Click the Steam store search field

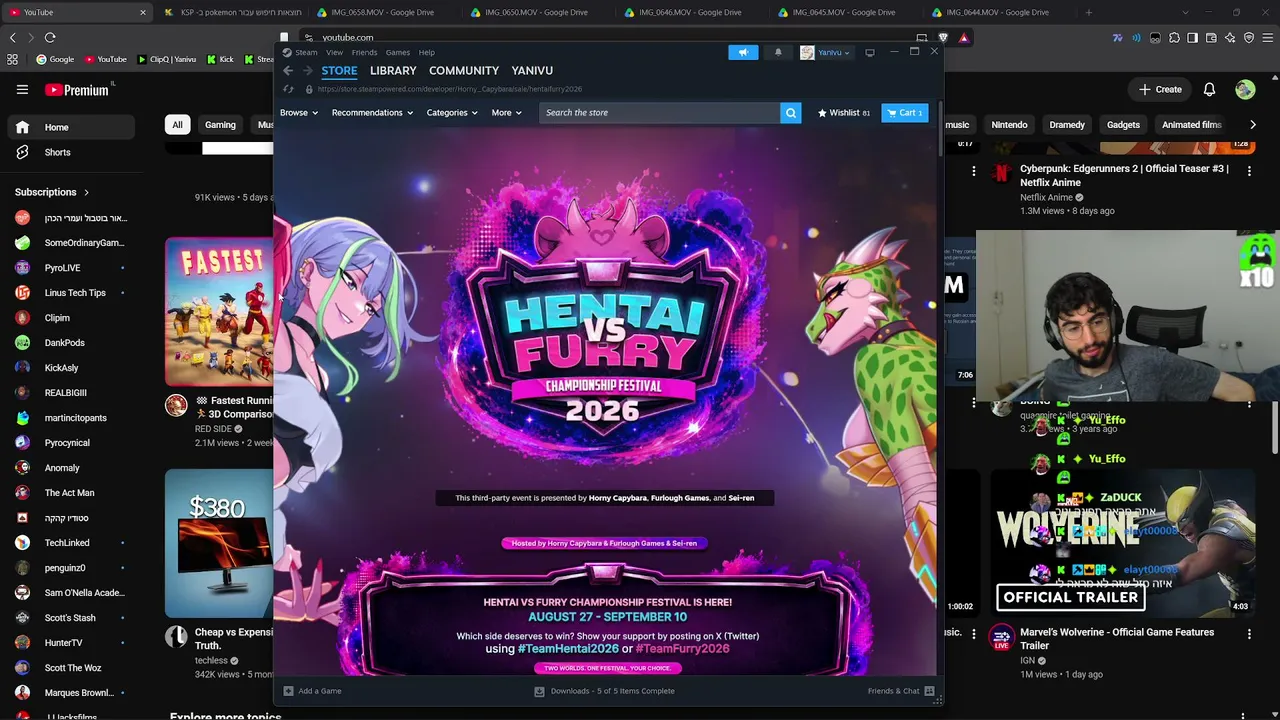pyautogui.click(x=660, y=113)
